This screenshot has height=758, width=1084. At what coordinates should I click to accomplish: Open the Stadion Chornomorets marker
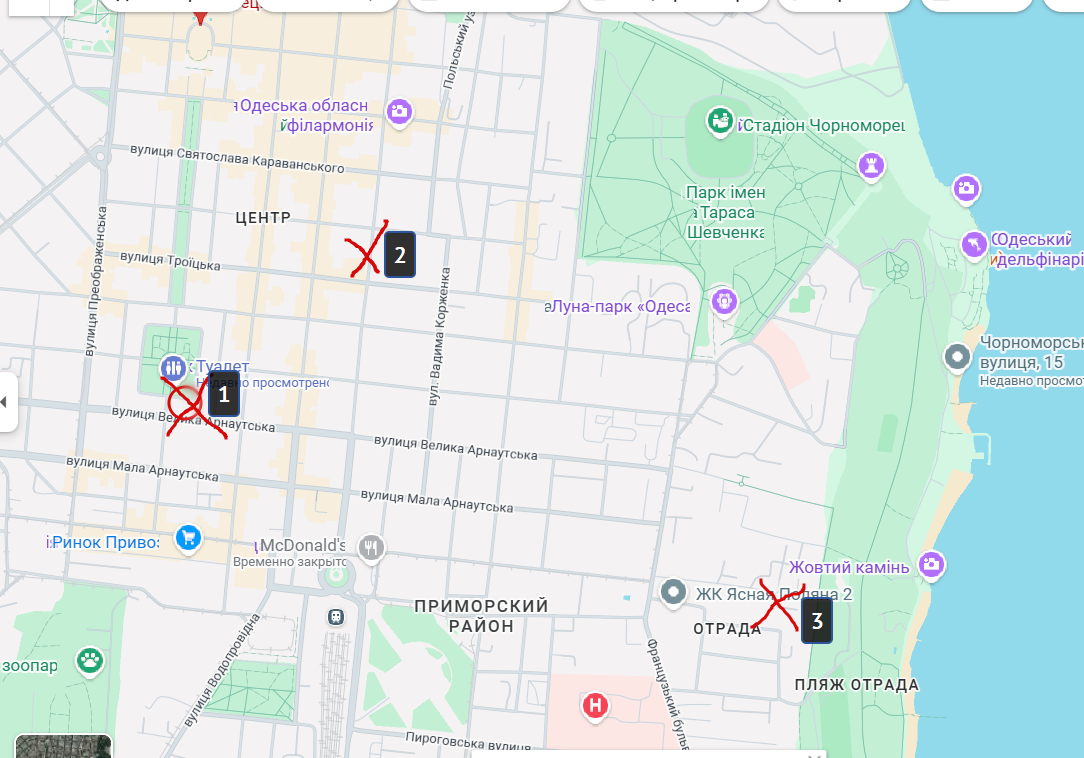pyautogui.click(x=720, y=121)
